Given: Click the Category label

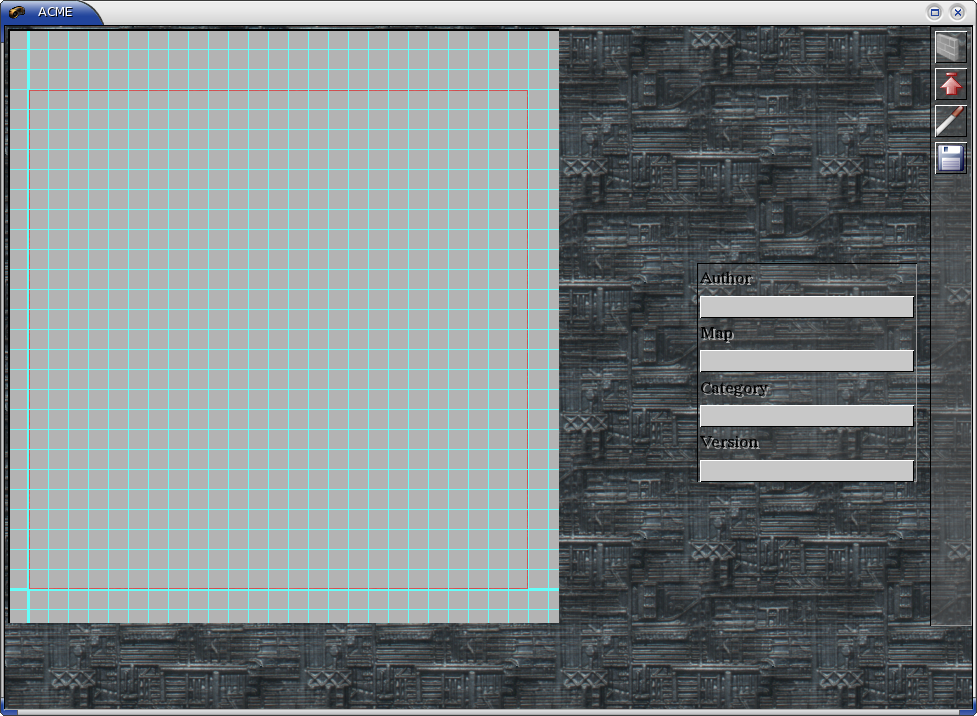Looking at the screenshot, I should (x=735, y=389).
